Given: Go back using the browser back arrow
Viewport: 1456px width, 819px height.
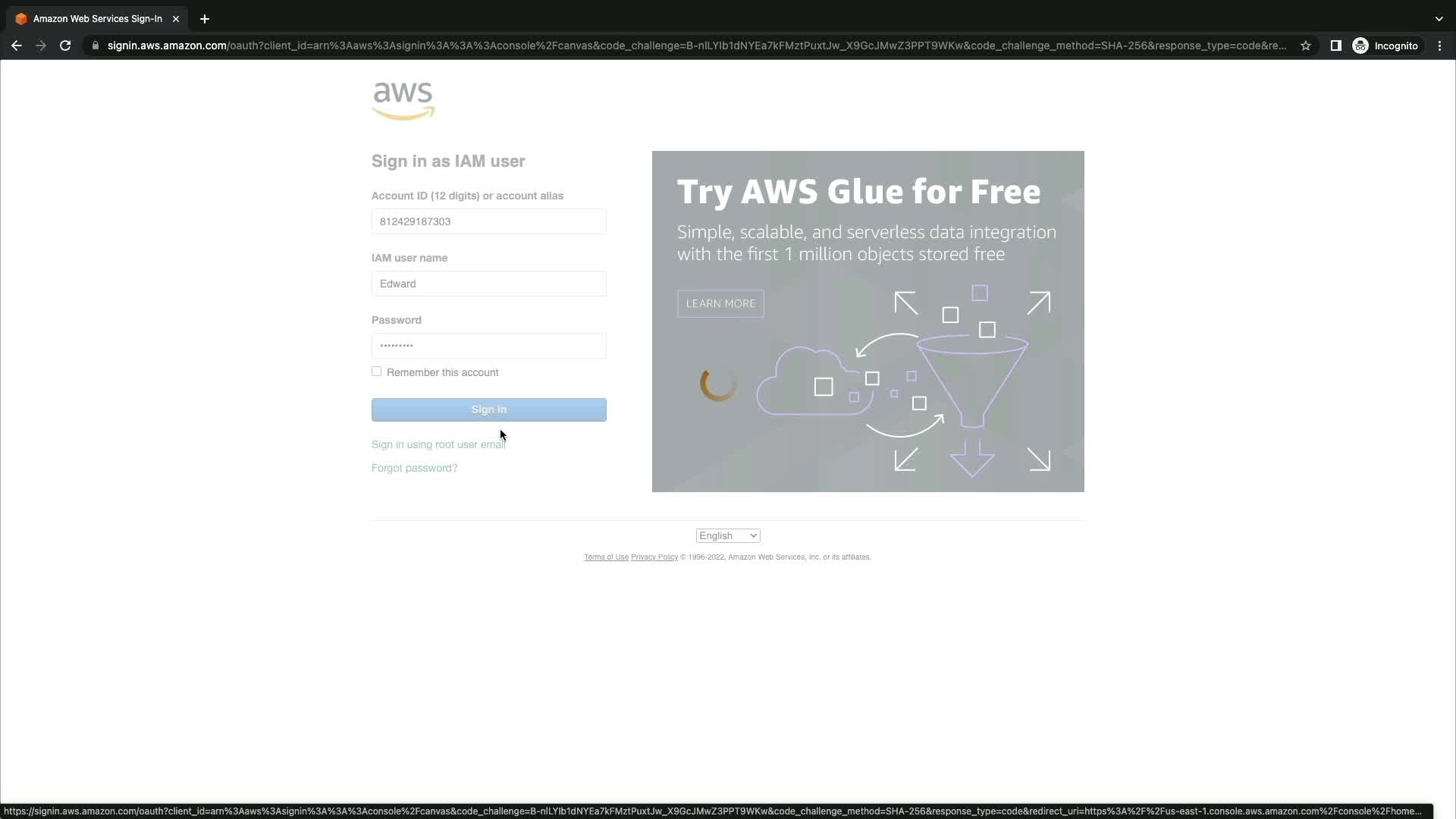Looking at the screenshot, I should [17, 45].
